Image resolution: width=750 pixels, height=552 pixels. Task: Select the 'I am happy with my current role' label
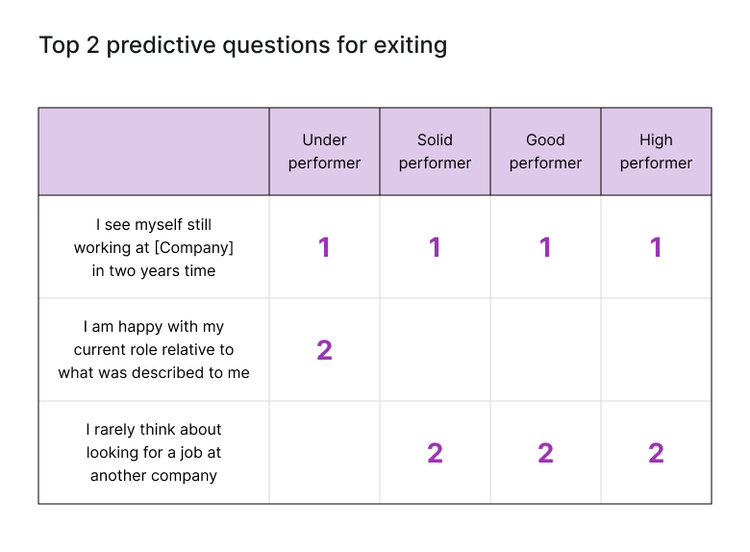pyautogui.click(x=154, y=350)
